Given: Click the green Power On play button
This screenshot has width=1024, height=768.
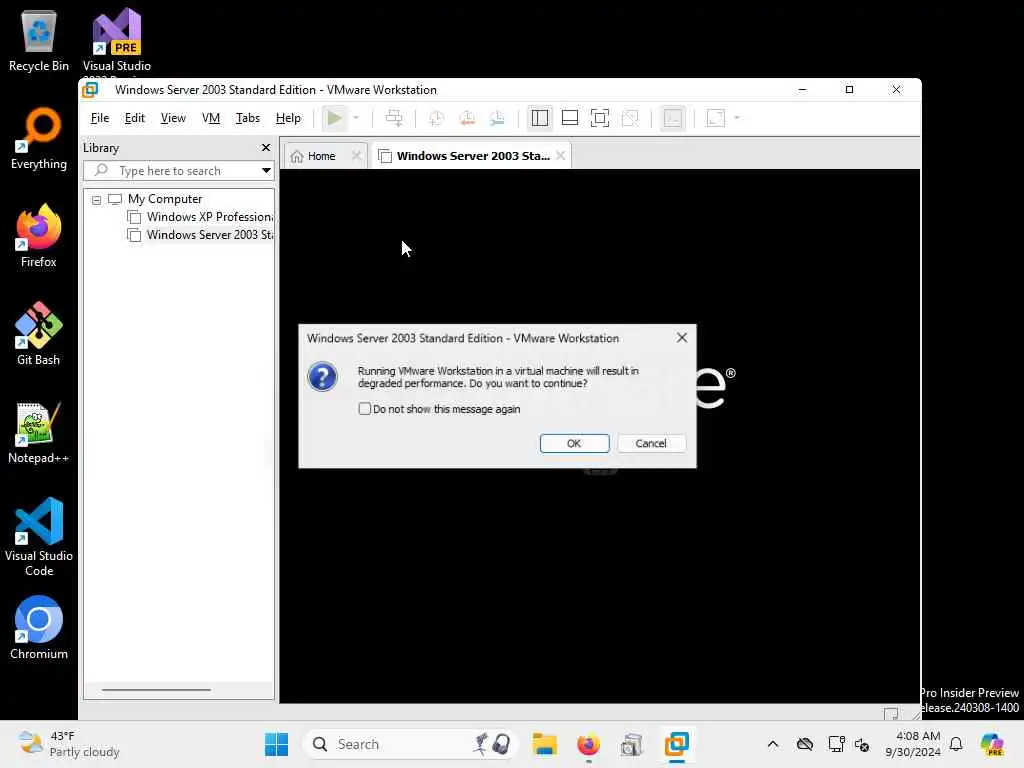Looking at the screenshot, I should click(x=334, y=118).
